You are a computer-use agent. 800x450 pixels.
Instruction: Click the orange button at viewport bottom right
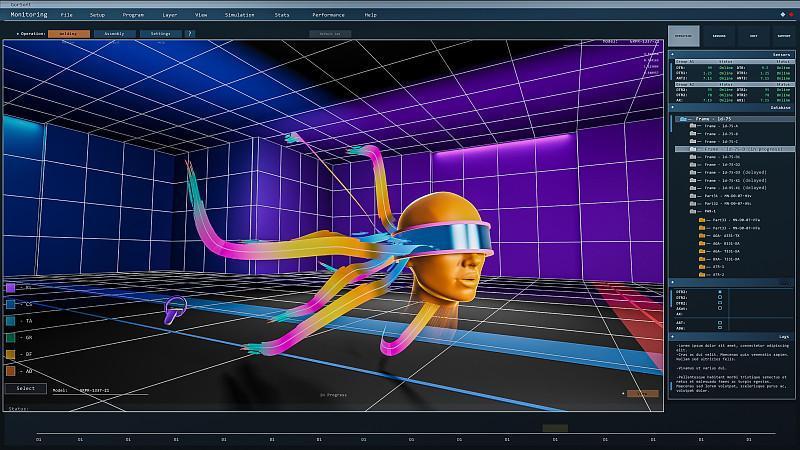pyautogui.click(x=642, y=393)
